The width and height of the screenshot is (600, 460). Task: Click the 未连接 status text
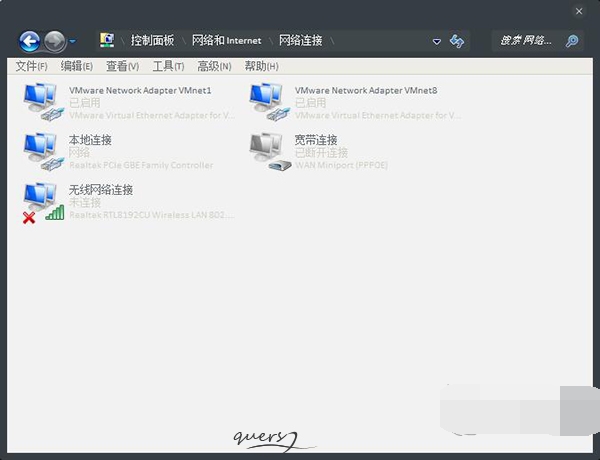point(85,202)
